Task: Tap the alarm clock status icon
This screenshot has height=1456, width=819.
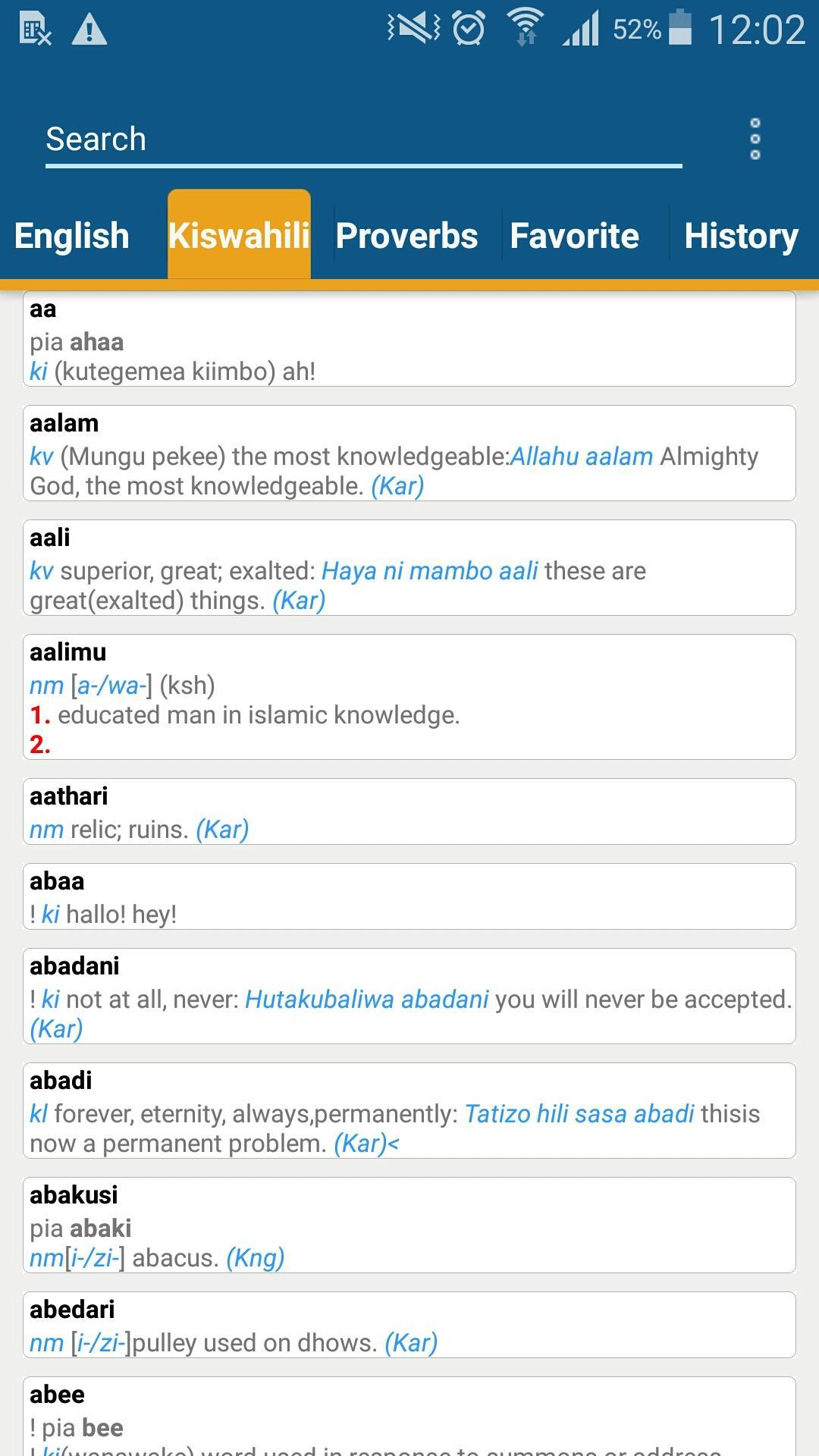Action: pos(469,29)
